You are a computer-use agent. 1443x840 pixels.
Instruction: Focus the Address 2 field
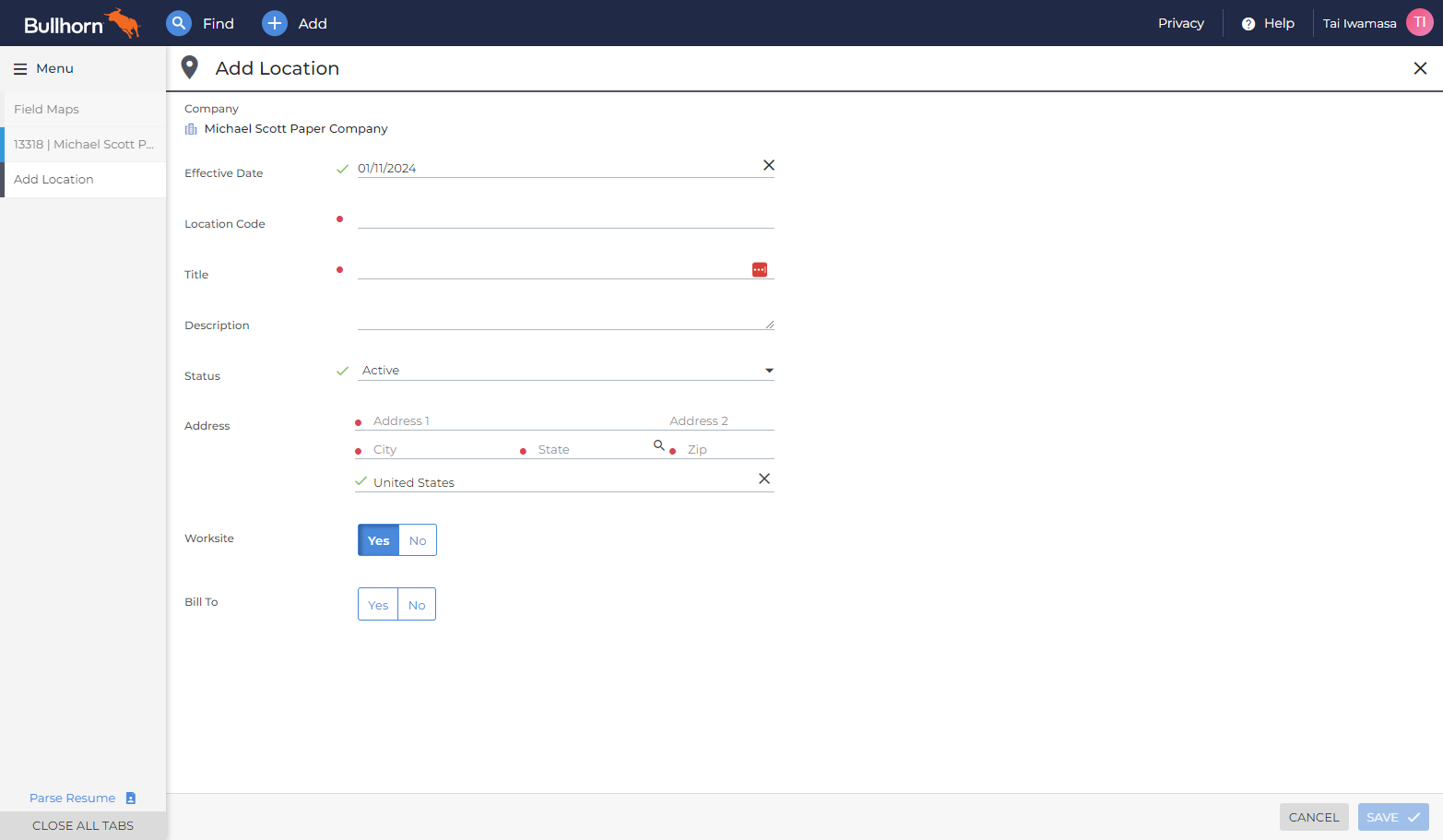coord(721,421)
